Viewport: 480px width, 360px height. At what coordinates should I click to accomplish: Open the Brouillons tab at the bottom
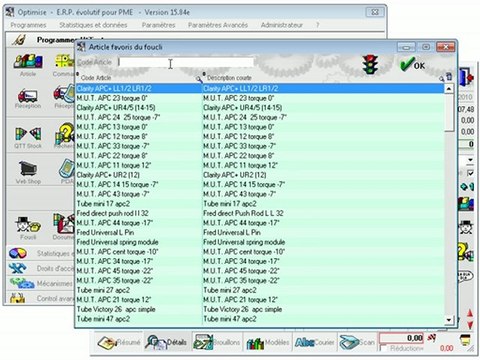[217, 342]
